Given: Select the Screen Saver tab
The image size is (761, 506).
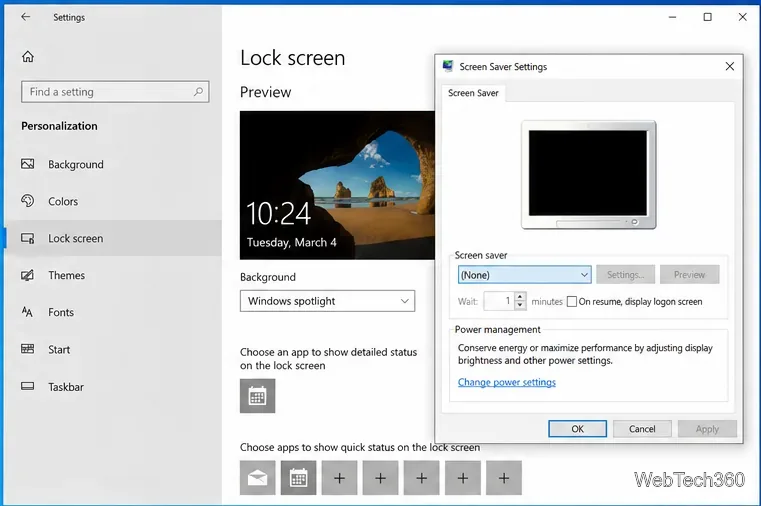Looking at the screenshot, I should [x=473, y=93].
